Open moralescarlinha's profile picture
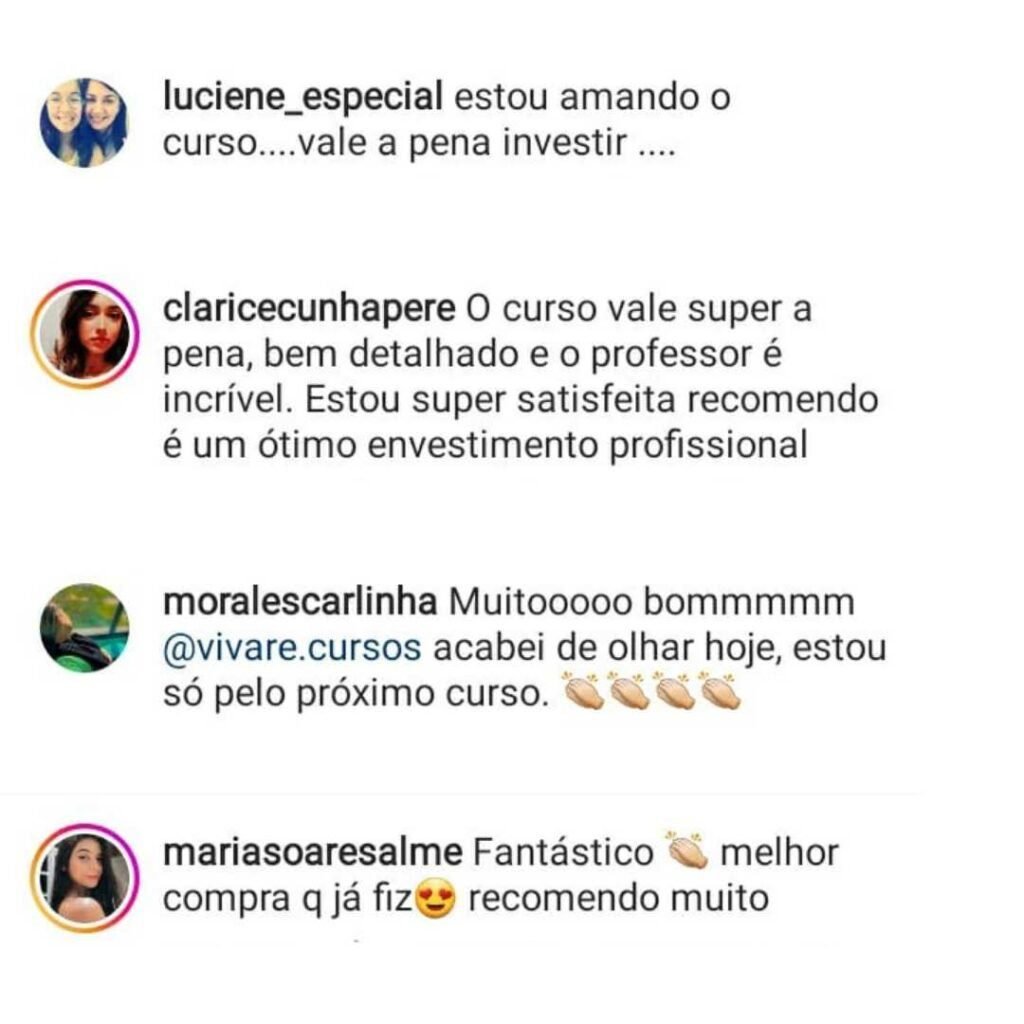Viewport: 1024px width, 1024px height. point(84,628)
